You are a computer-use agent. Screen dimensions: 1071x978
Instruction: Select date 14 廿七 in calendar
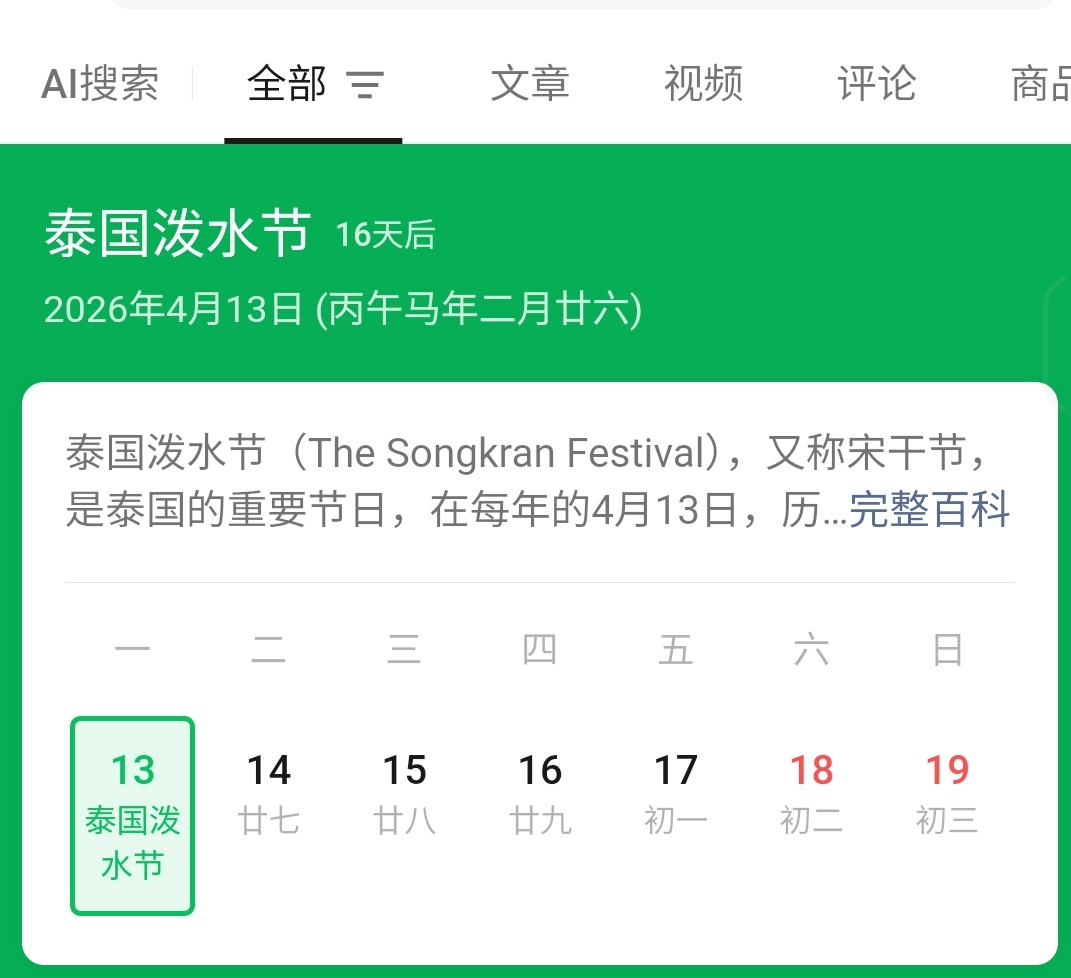[x=269, y=795]
